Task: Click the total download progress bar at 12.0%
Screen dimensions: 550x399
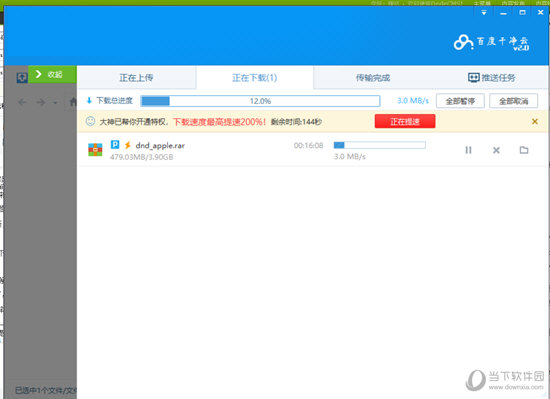Action: click(260, 101)
